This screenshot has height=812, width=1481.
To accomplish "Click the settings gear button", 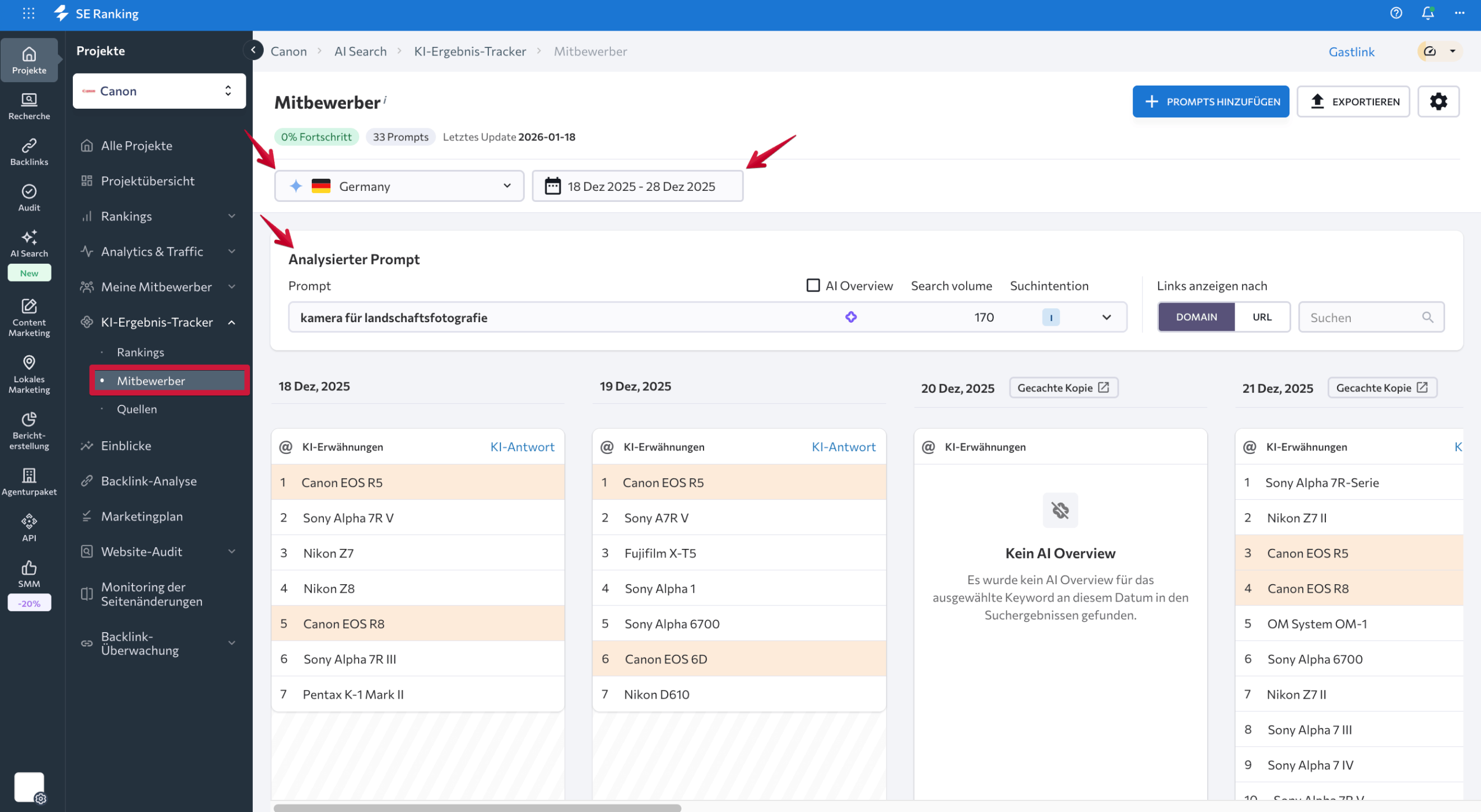I will coord(1438,102).
